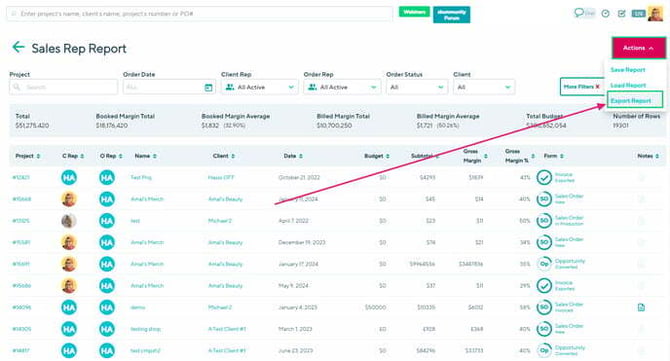
Task: Open the Client filter dropdown
Action: point(484,87)
